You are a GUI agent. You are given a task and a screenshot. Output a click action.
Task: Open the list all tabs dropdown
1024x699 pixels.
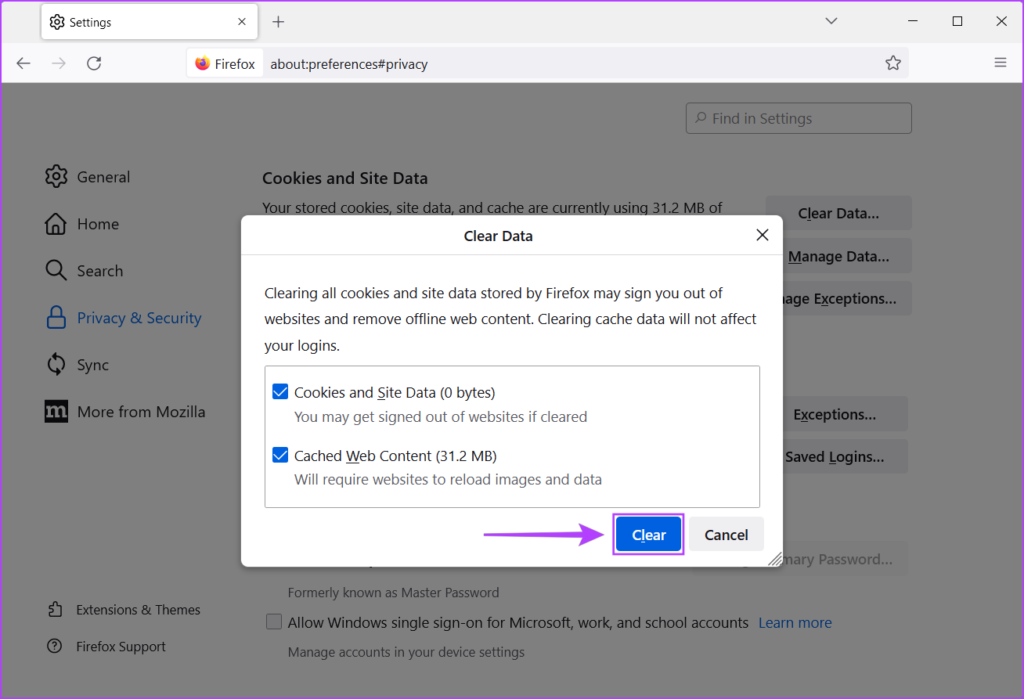tap(831, 20)
